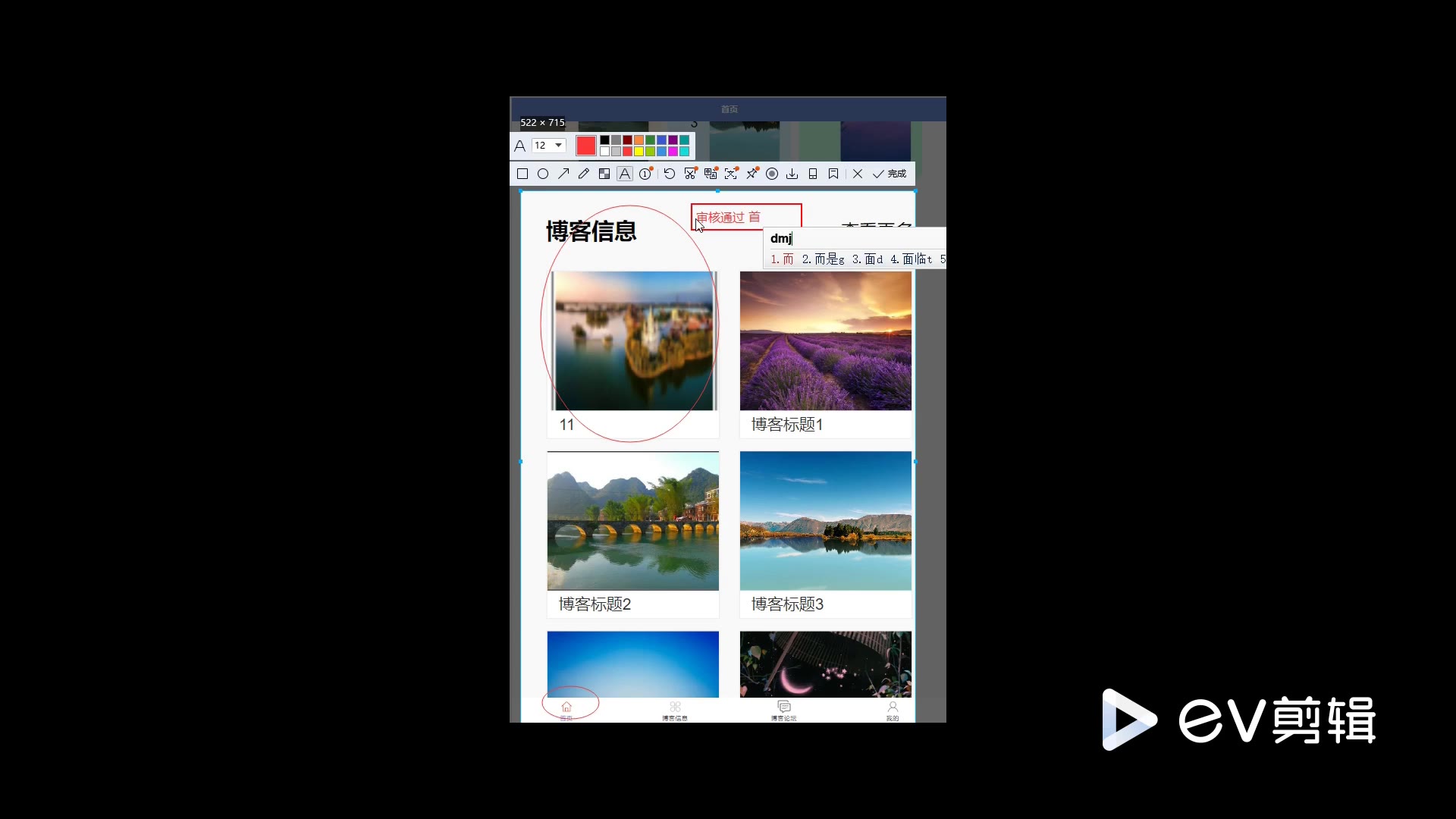Click the scissors long-screenshot tool

click(x=690, y=174)
